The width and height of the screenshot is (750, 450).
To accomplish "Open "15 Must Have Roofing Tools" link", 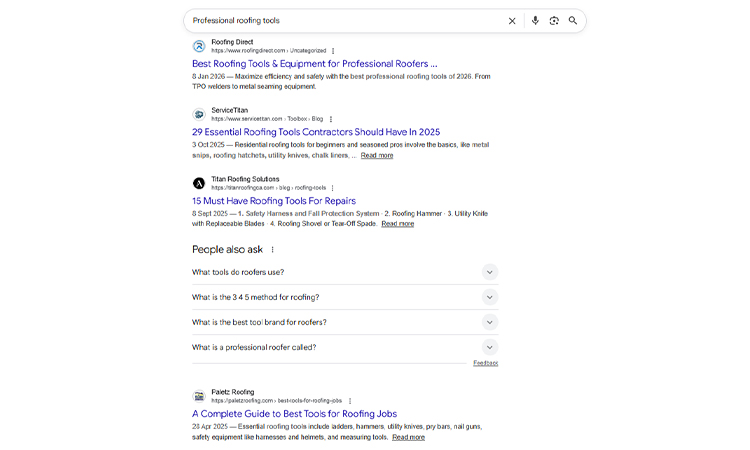I will (287, 201).
